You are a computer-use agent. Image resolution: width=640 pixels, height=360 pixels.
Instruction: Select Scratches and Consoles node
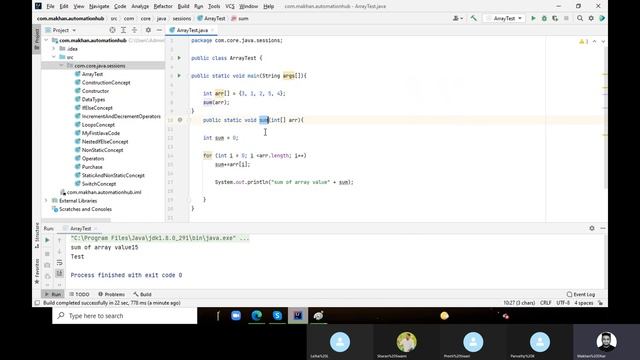(x=85, y=209)
